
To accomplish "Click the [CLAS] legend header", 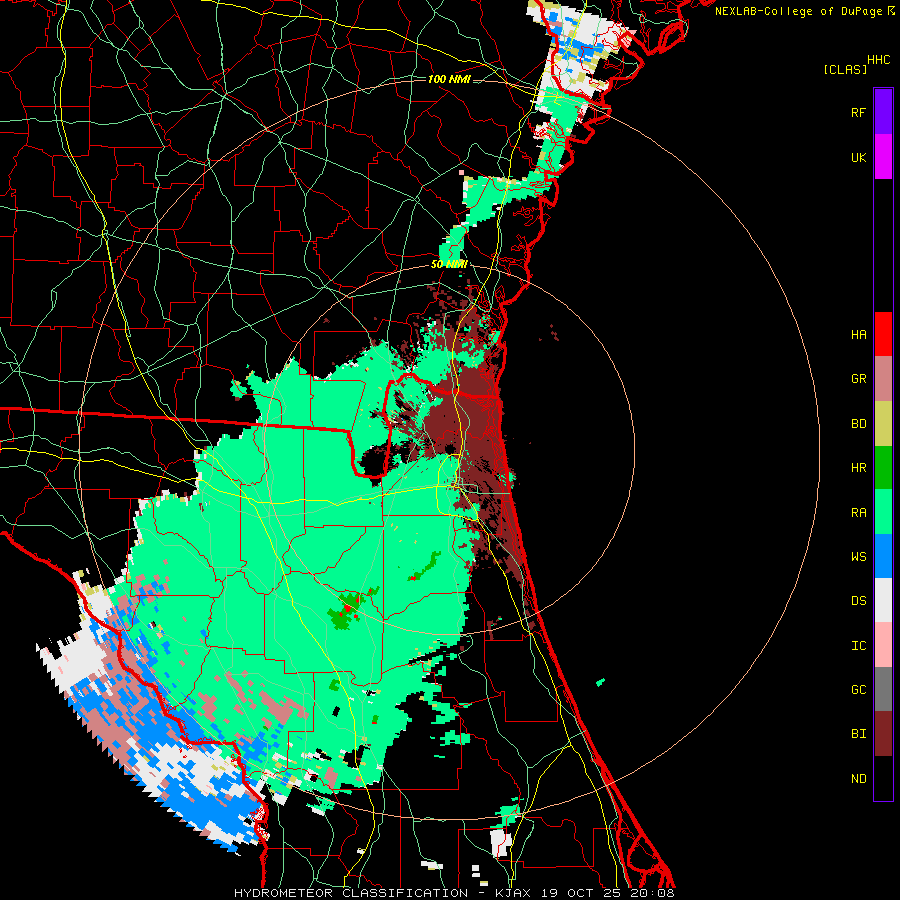I will pos(845,69).
